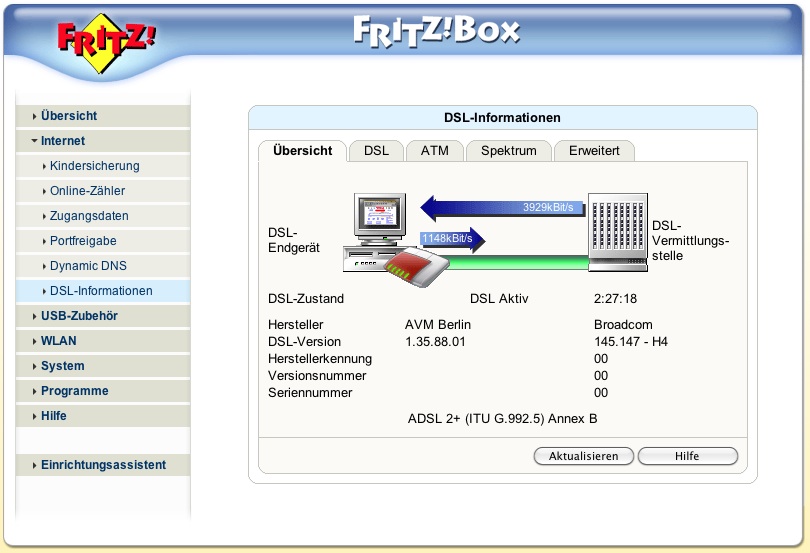Image resolution: width=810 pixels, height=553 pixels.
Task: Click the FRITZ!Box title banner
Action: (437, 31)
